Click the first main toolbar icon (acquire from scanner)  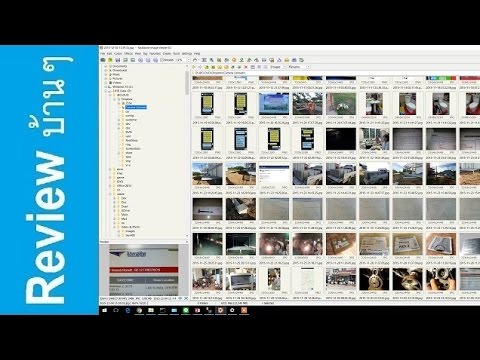click(103, 60)
